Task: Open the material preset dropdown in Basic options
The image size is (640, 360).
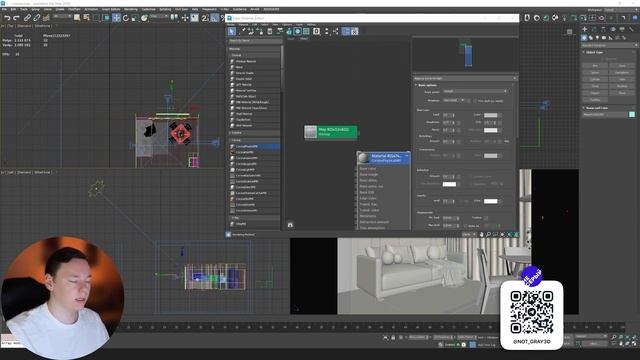Action: click(x=476, y=91)
